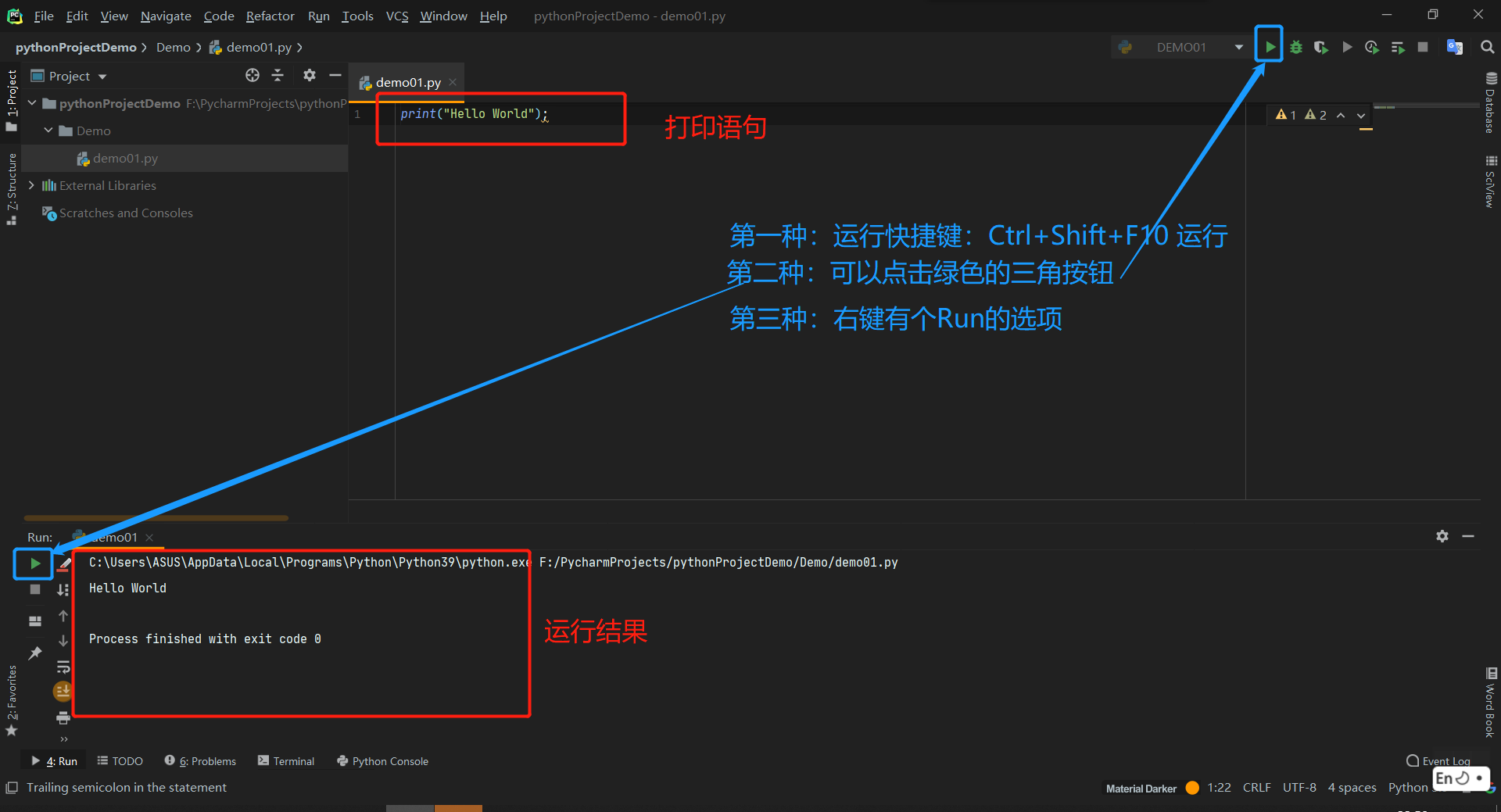The width and height of the screenshot is (1501, 812).
Task: Start debugging with the green bug icon
Action: click(1295, 47)
